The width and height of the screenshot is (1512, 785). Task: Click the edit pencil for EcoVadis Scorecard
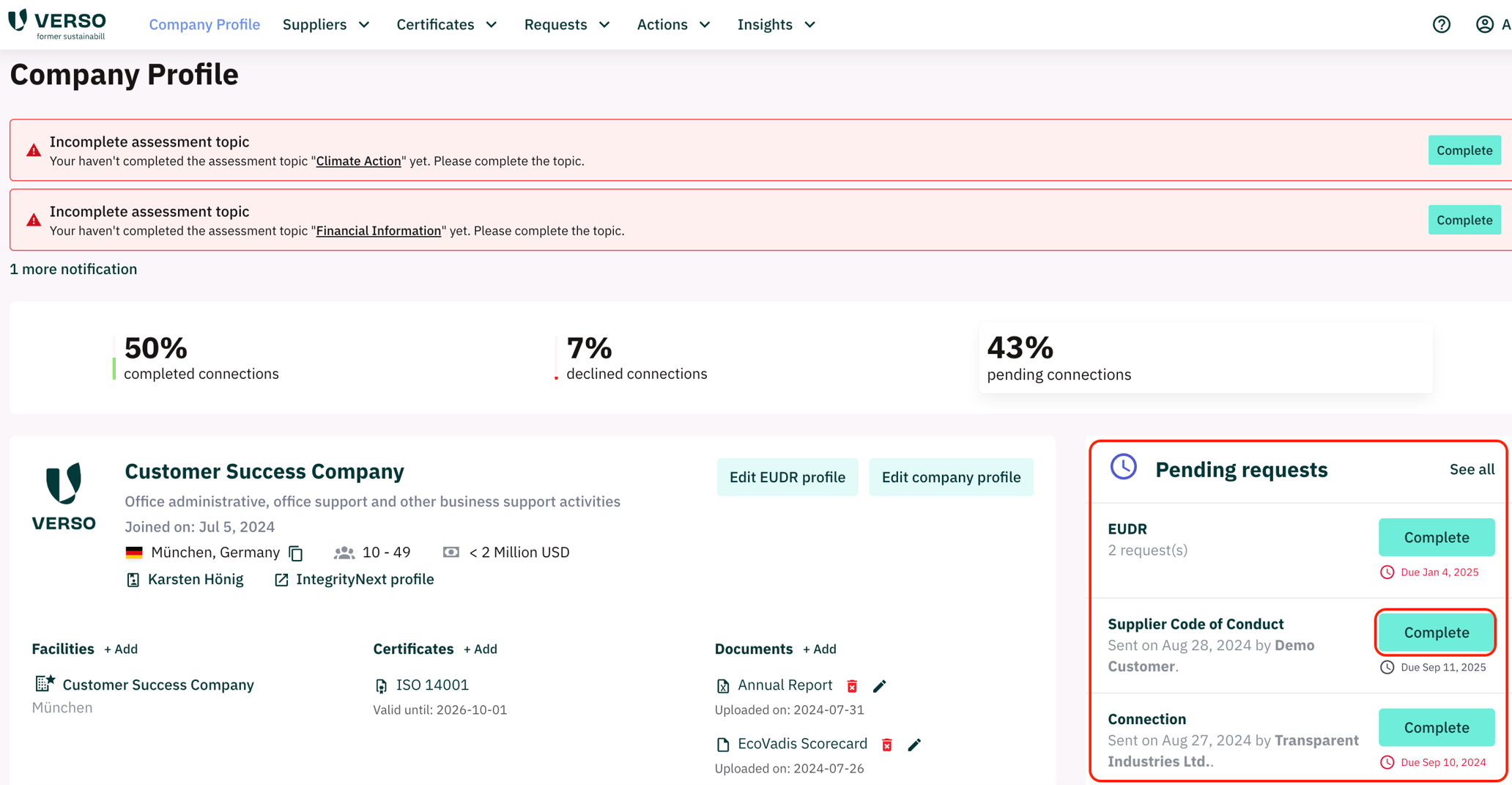(x=914, y=744)
